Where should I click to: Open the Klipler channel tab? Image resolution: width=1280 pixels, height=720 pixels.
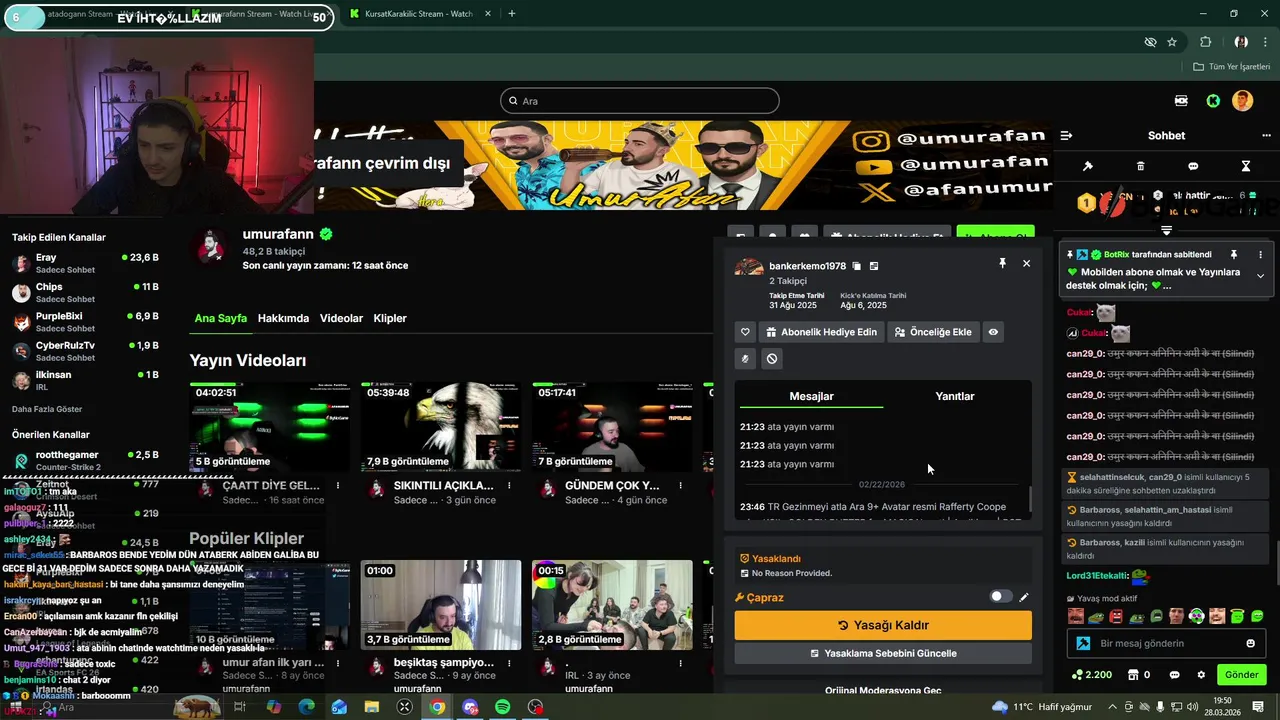point(390,318)
